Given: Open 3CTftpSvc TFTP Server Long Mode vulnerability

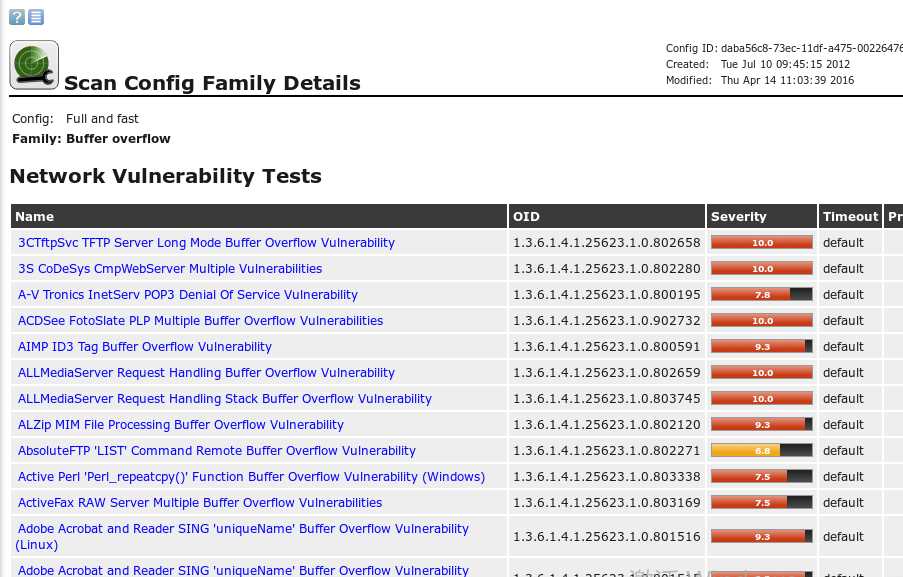Looking at the screenshot, I should coord(206,243).
